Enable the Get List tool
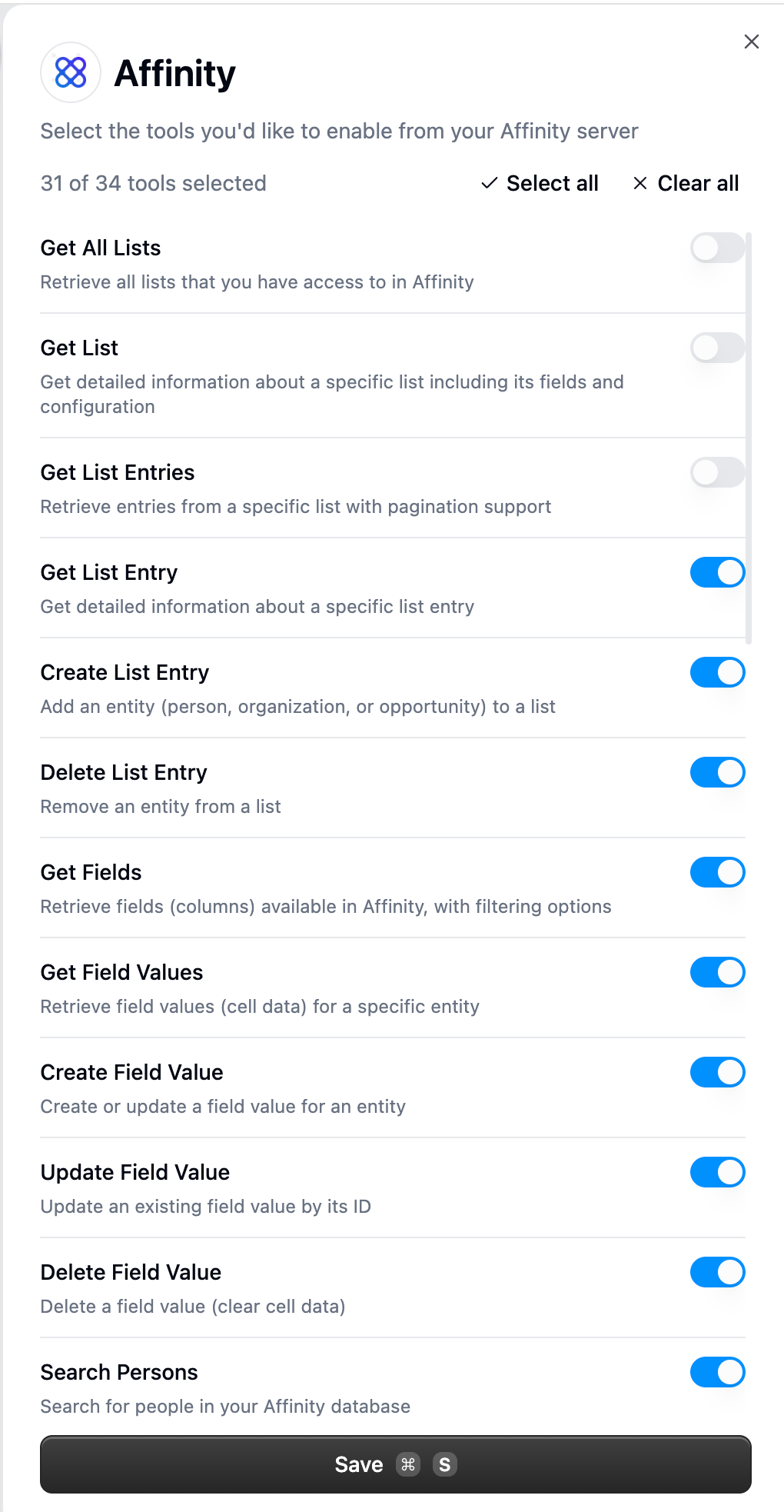 pyautogui.click(x=716, y=348)
